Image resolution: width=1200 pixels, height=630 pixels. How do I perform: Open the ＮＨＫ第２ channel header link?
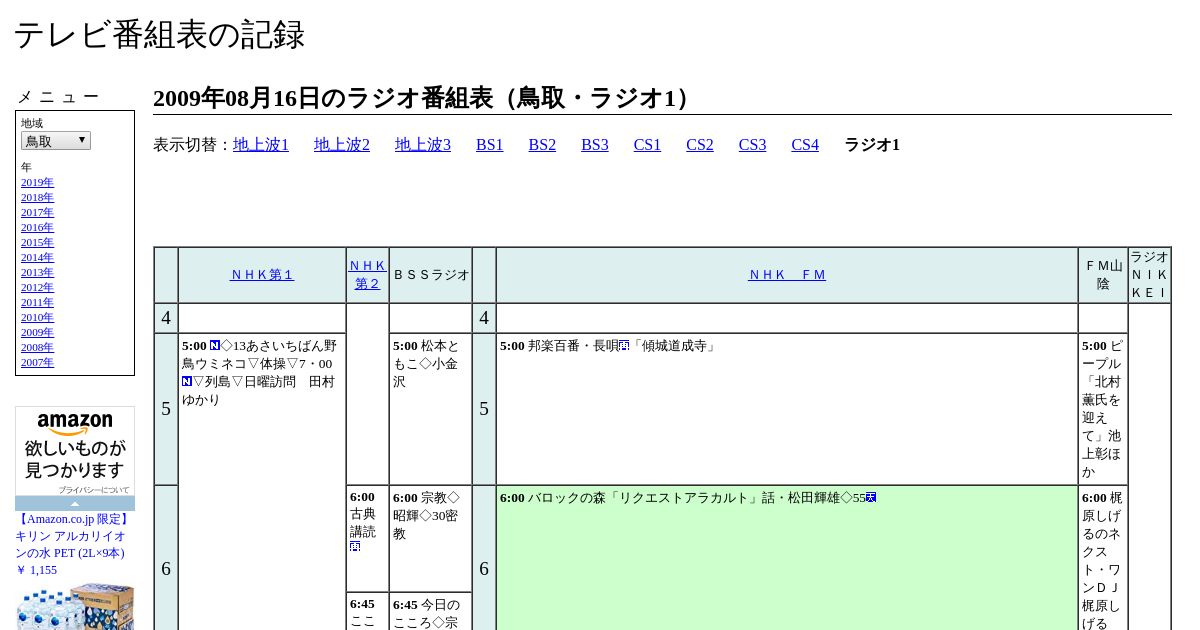click(x=367, y=275)
